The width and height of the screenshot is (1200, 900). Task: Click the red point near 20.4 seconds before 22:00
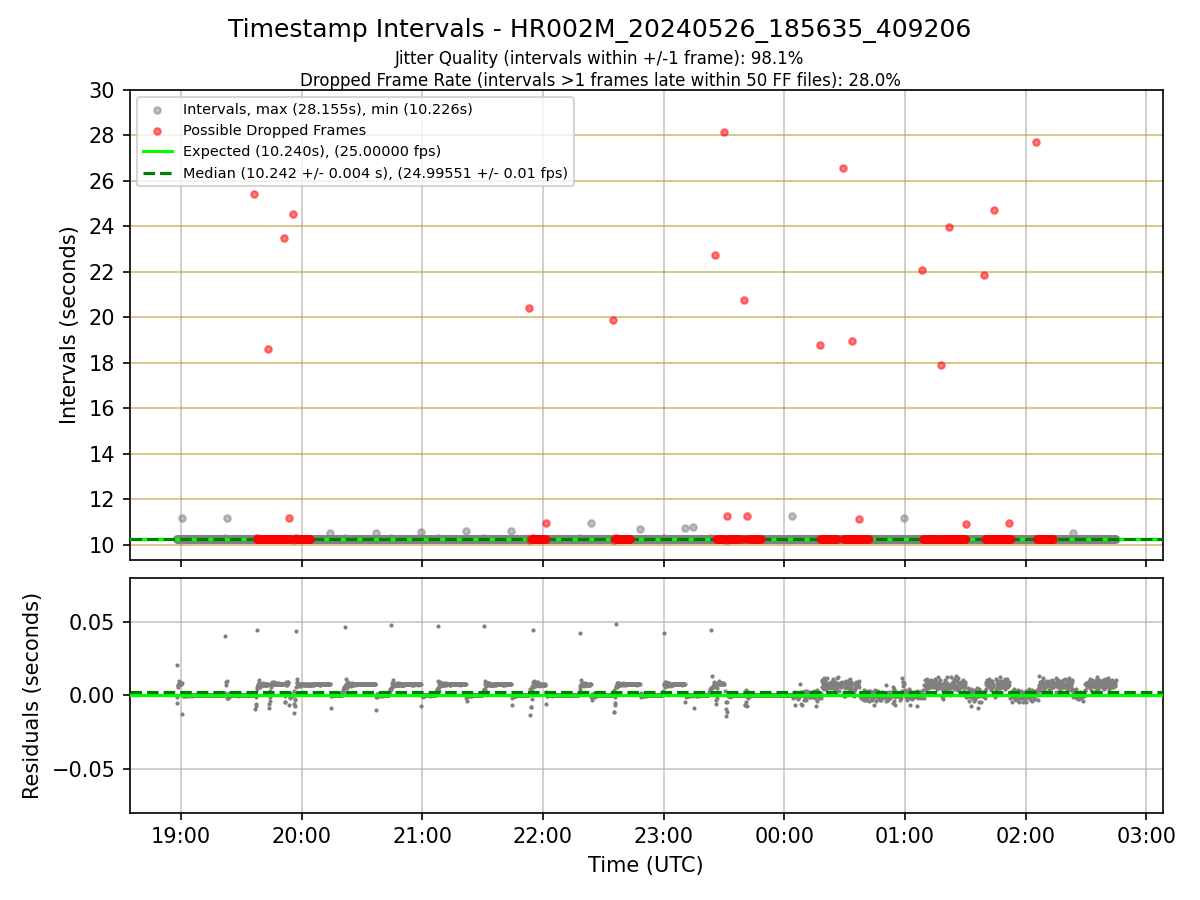point(529,308)
